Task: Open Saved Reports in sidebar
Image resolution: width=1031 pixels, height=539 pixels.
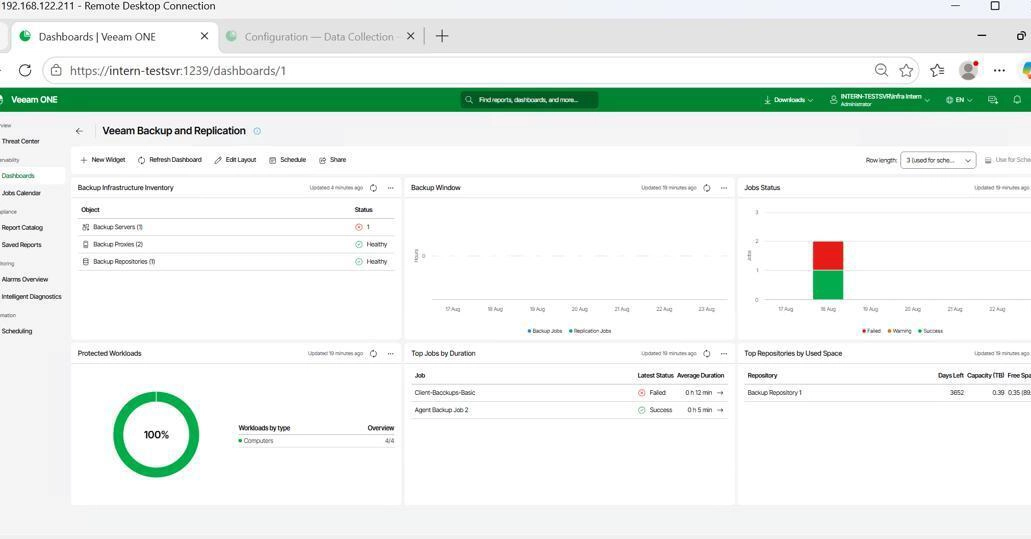Action: 21,245
